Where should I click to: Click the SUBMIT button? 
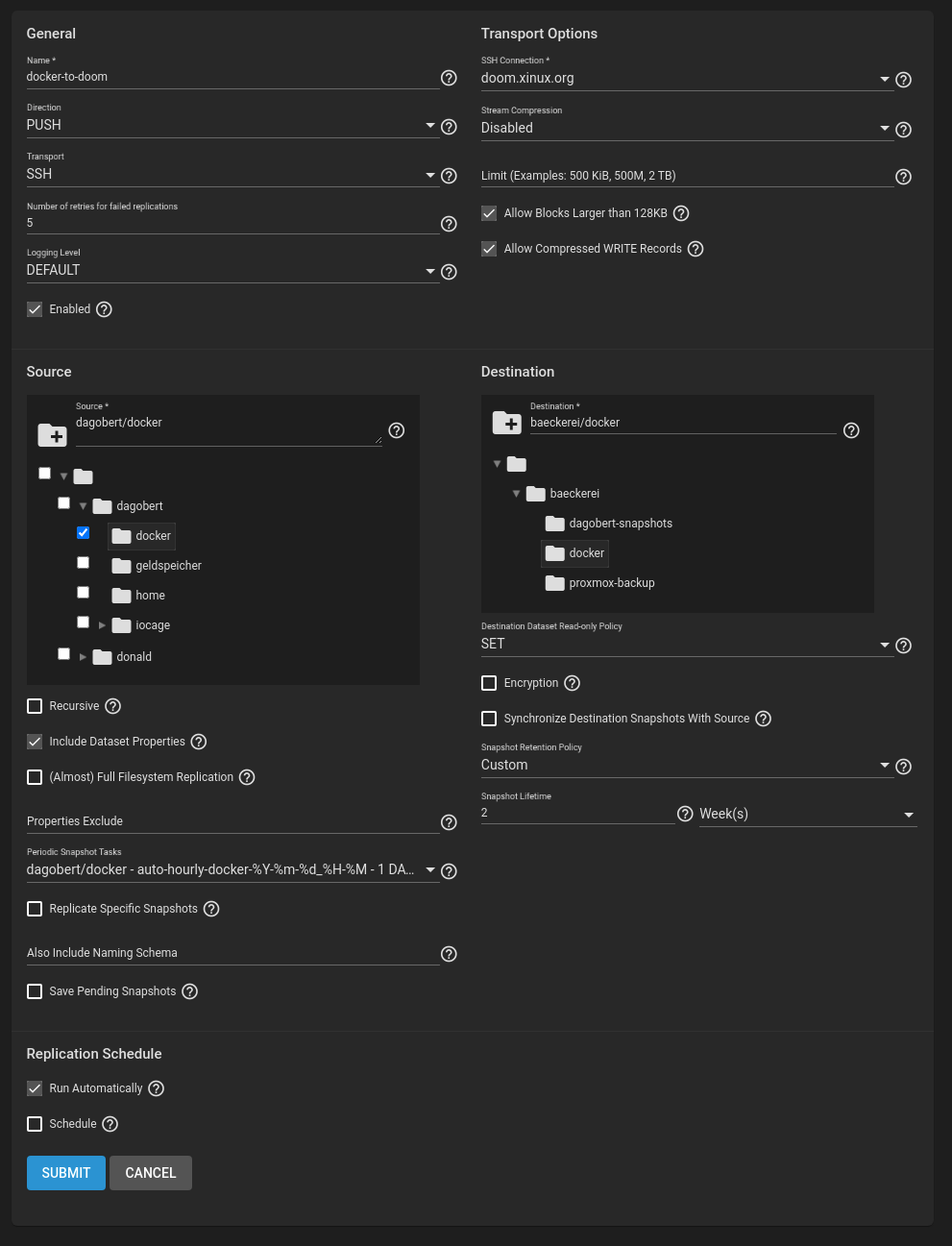(65, 1172)
